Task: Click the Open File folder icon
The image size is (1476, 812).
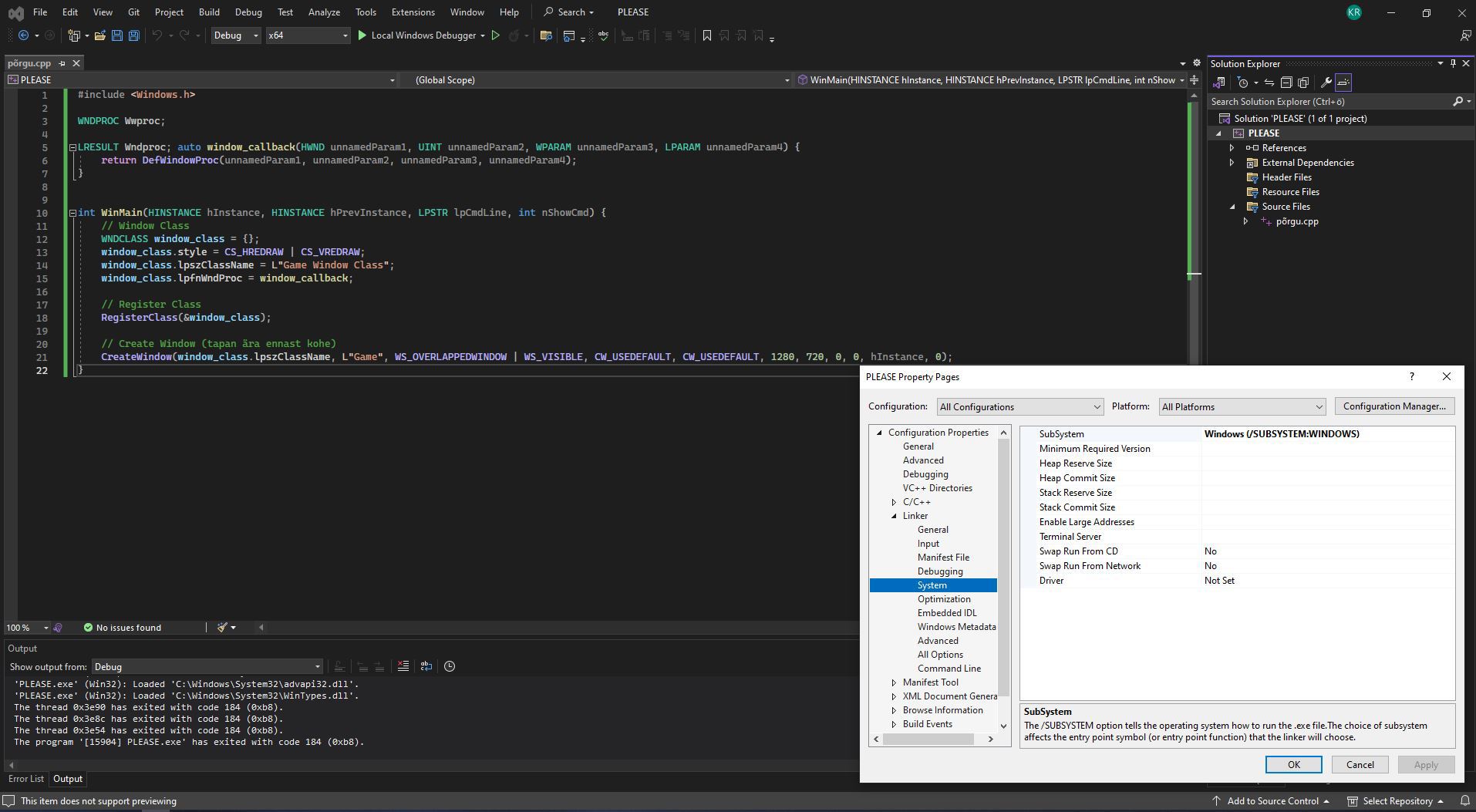Action: pyautogui.click(x=100, y=35)
